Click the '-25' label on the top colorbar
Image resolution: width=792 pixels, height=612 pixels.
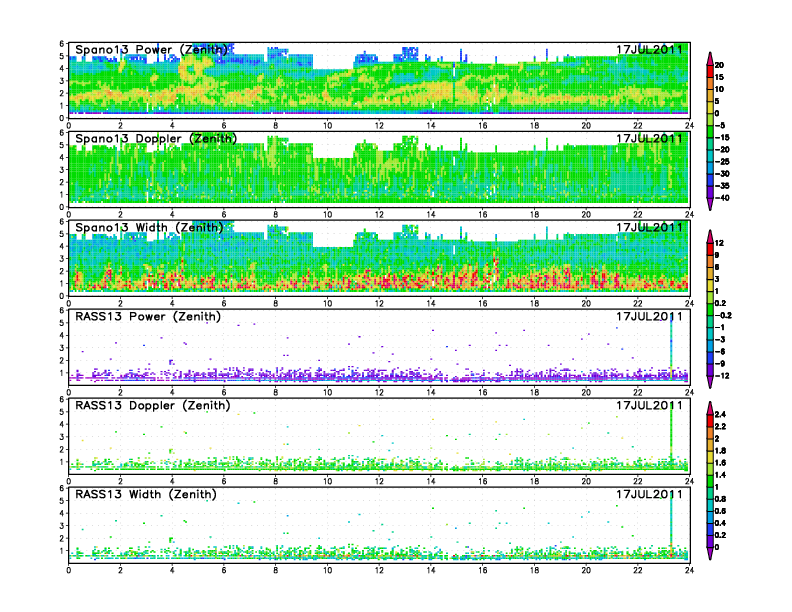point(722,162)
